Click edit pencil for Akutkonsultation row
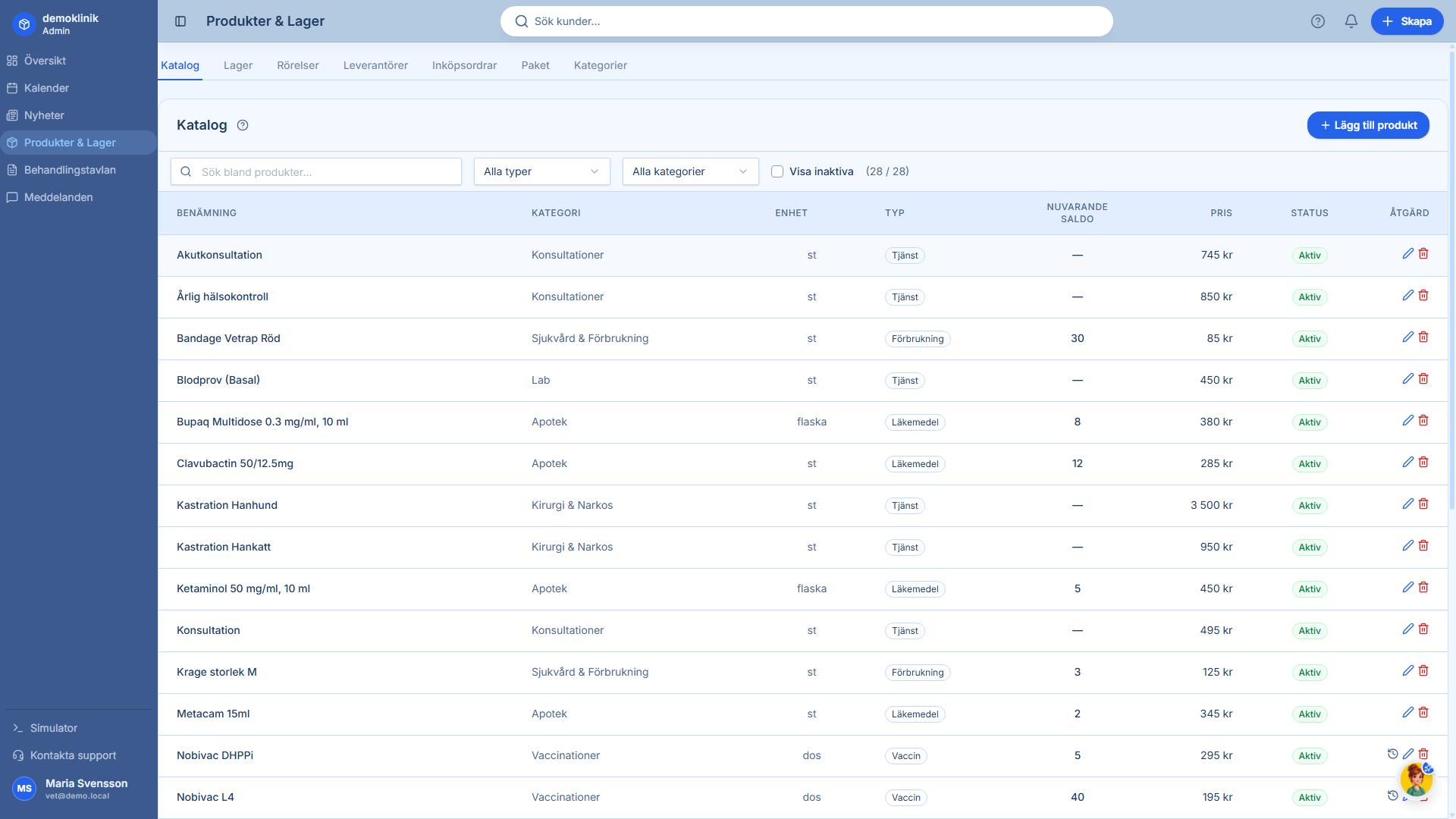The width and height of the screenshot is (1456, 819). 1407,254
